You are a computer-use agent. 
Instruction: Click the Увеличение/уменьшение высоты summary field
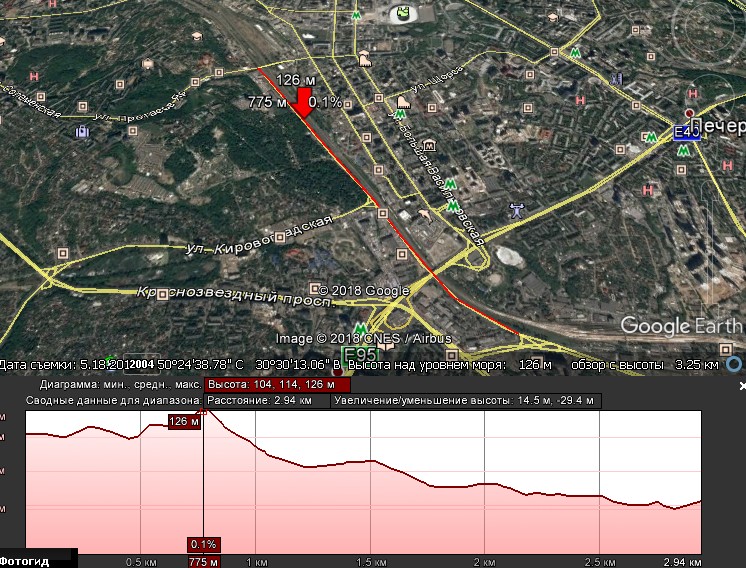(x=466, y=400)
